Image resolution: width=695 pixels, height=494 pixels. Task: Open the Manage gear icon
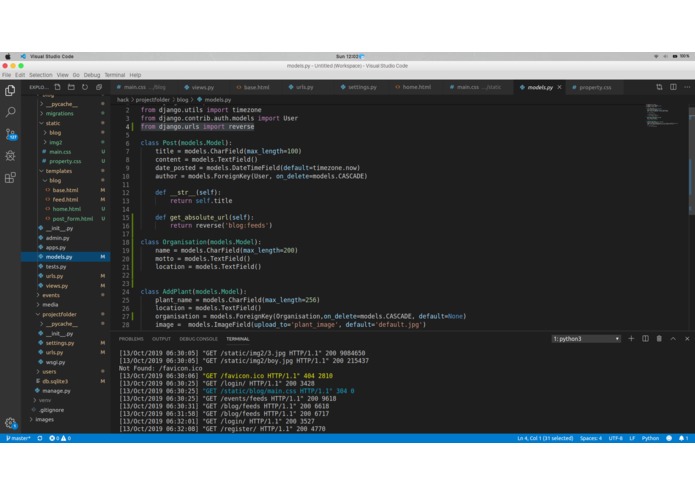tap(10, 423)
